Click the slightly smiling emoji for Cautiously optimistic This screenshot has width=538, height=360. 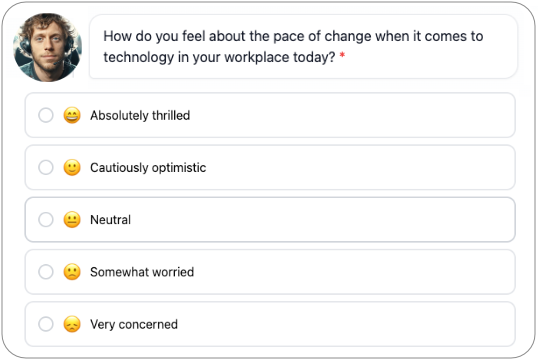tap(72, 167)
